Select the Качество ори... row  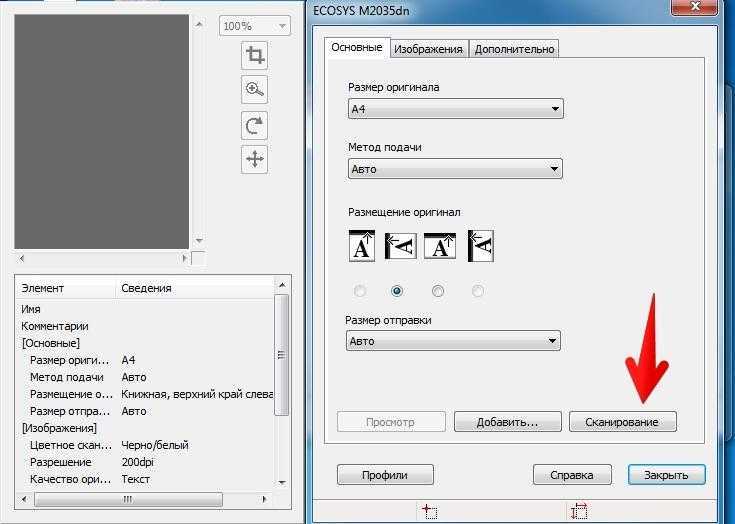coord(145,479)
